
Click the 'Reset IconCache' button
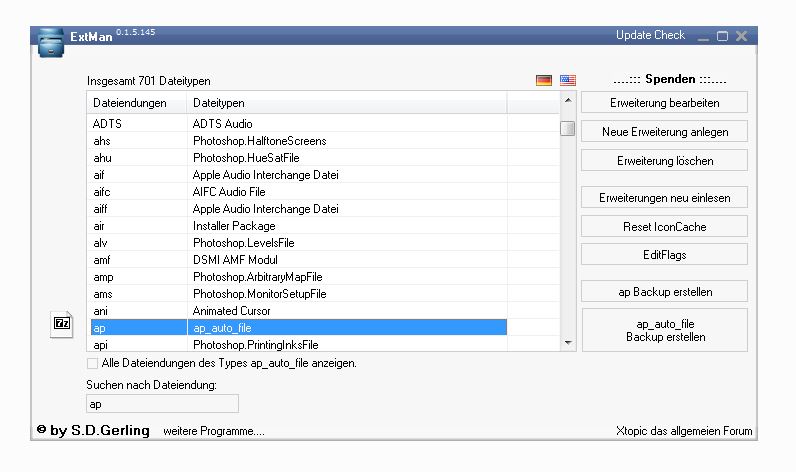[665, 227]
